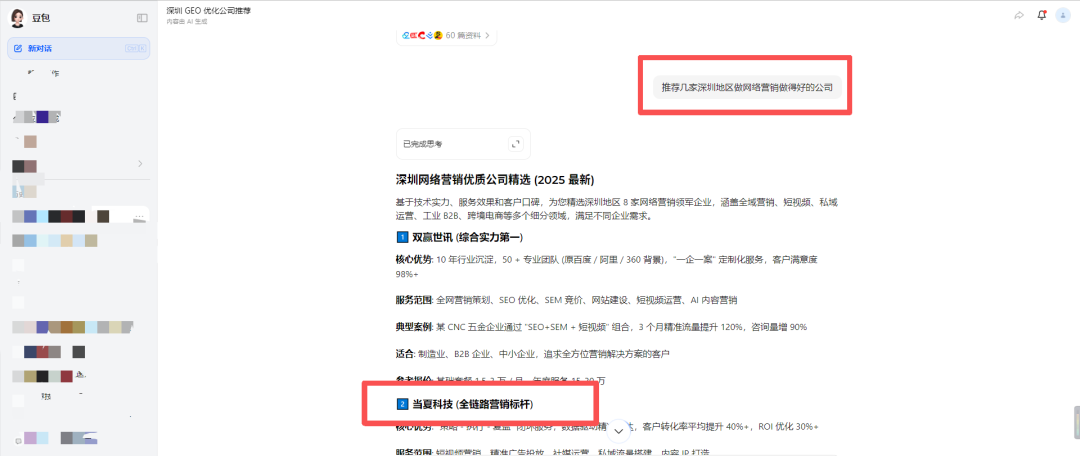Start a new chat with 新对话
The width and height of the screenshot is (1080, 456).
pos(79,48)
